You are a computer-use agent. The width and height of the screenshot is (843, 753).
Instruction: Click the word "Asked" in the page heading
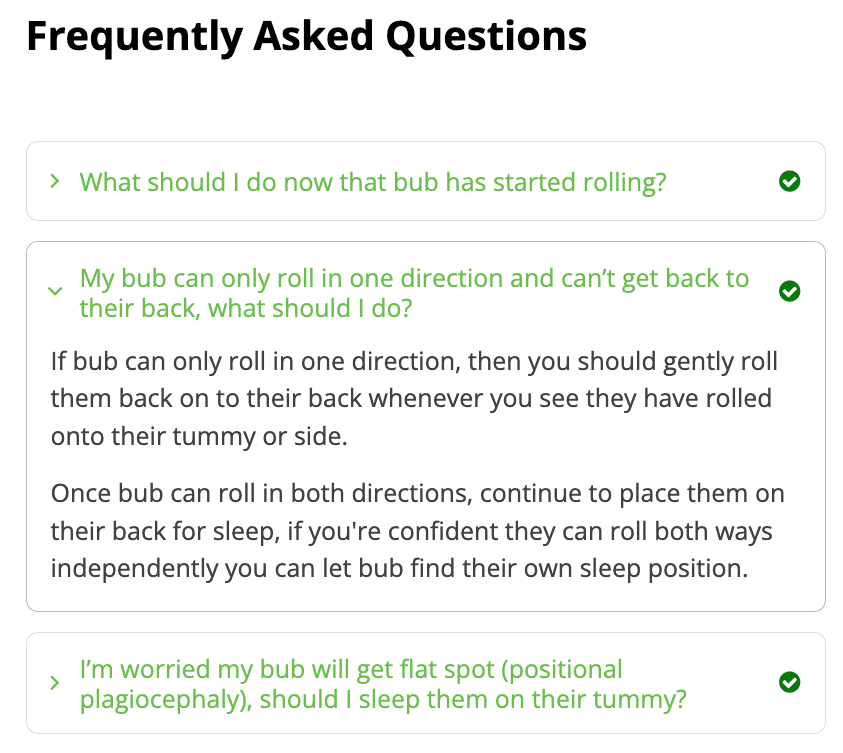(x=314, y=36)
